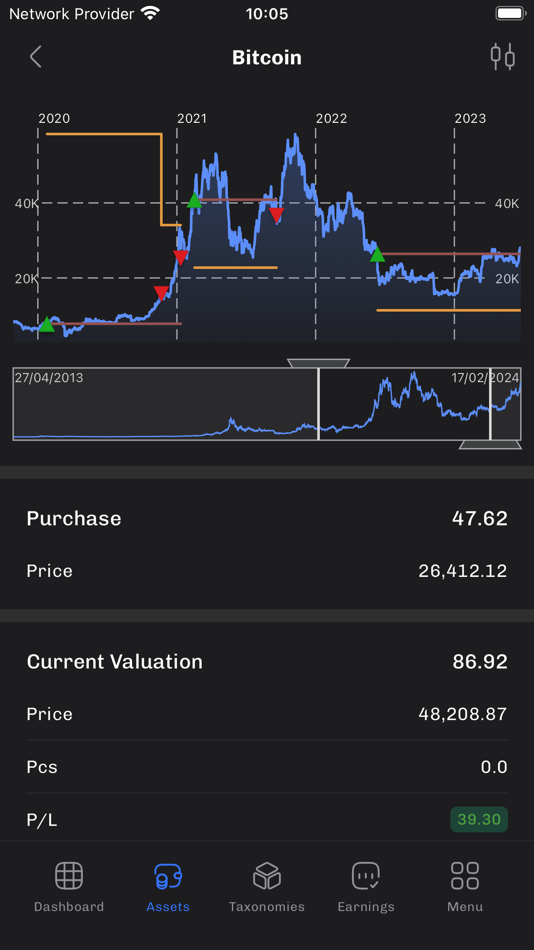Grab the bottom range selector handle
Screen dimensions: 534x950
click(490, 445)
